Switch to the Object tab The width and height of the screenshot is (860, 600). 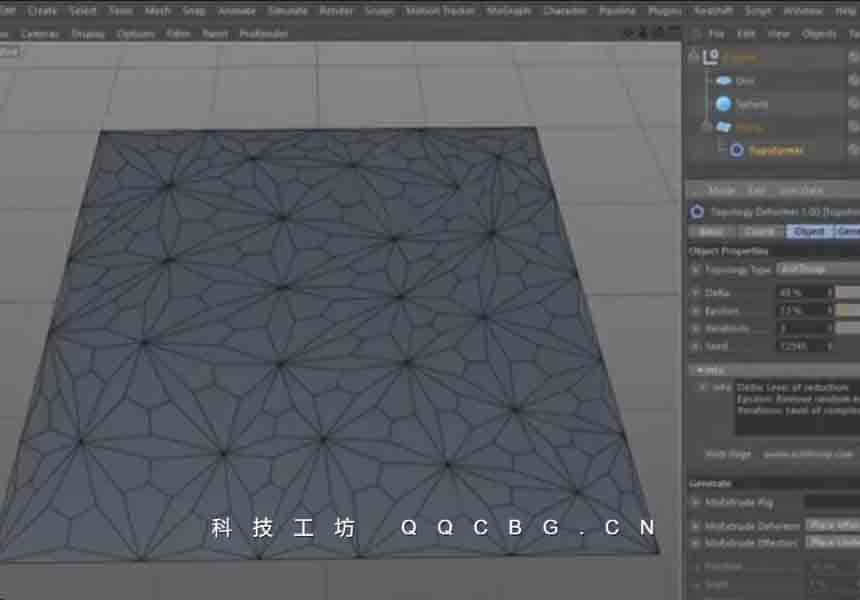(x=808, y=231)
